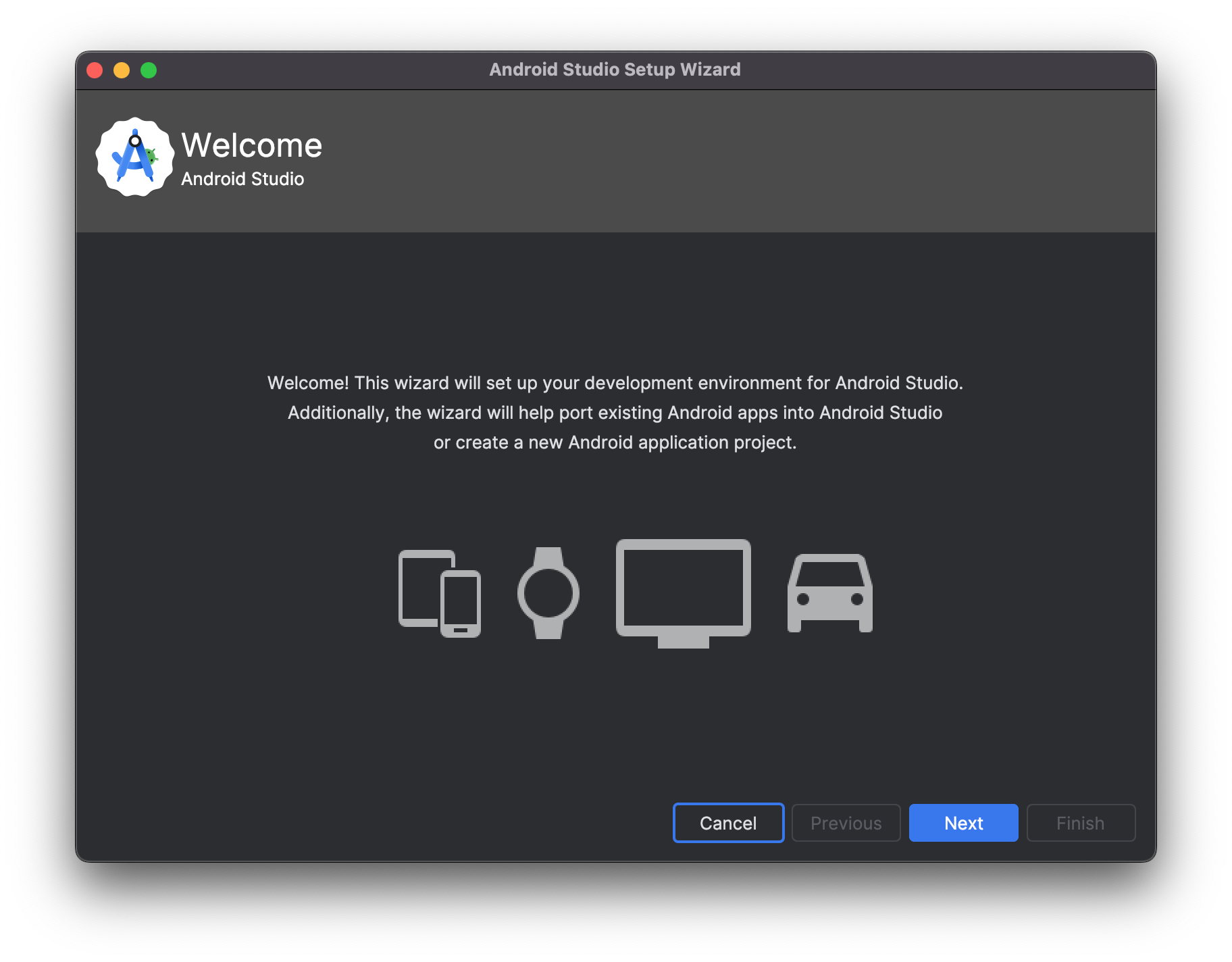The height and width of the screenshot is (962, 1232).
Task: Click the disabled Finish button
Action: (x=1081, y=823)
